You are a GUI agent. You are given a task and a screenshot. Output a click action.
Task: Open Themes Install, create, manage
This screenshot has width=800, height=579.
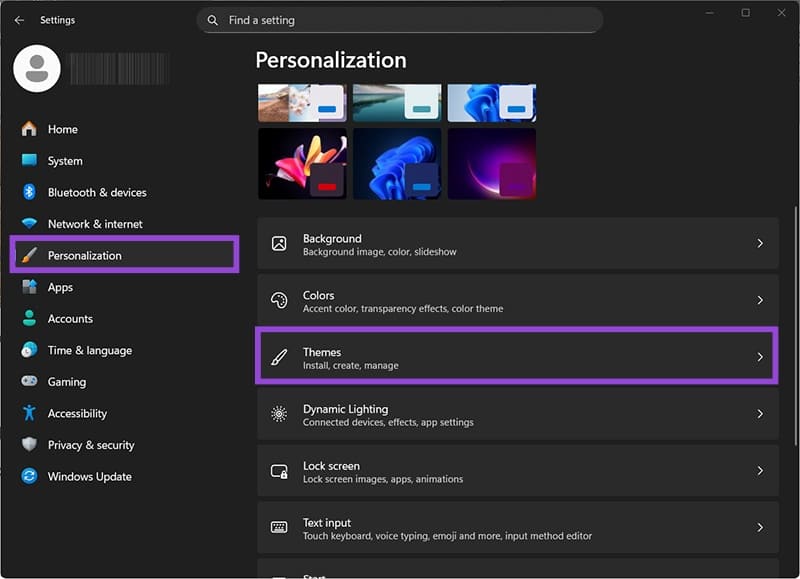(516, 356)
